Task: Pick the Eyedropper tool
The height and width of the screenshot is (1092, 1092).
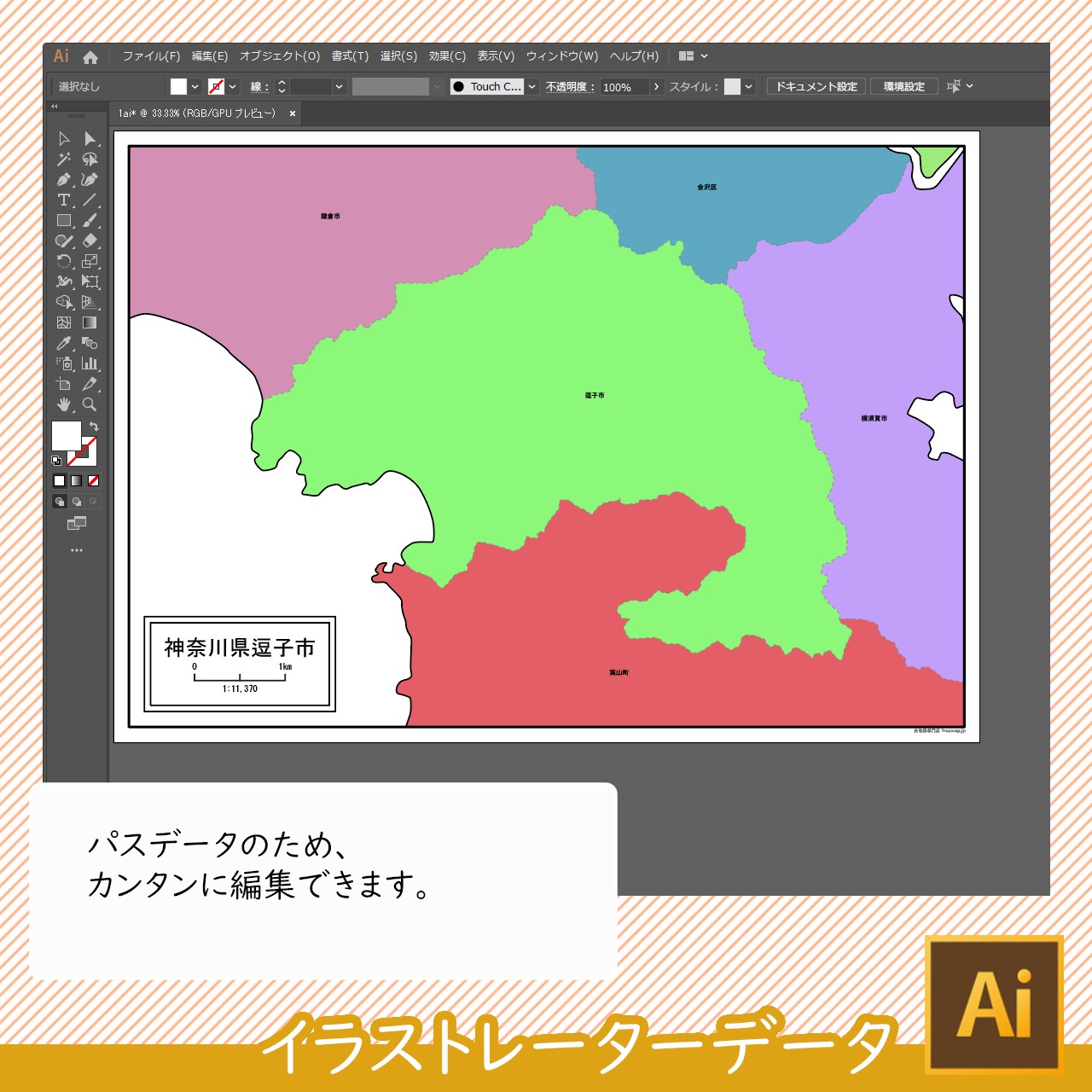Action: tap(64, 343)
